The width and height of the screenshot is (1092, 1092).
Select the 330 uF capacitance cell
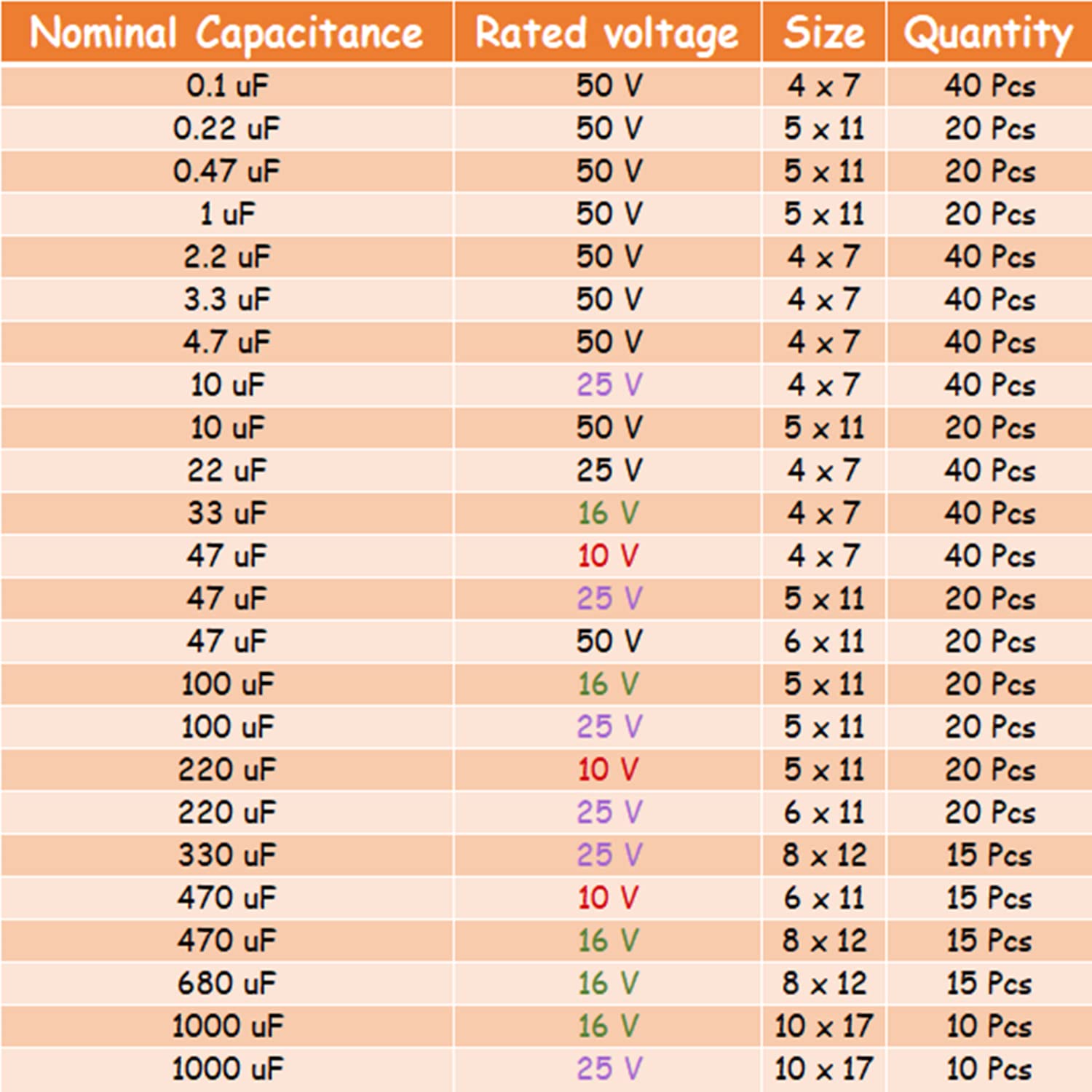point(227,855)
